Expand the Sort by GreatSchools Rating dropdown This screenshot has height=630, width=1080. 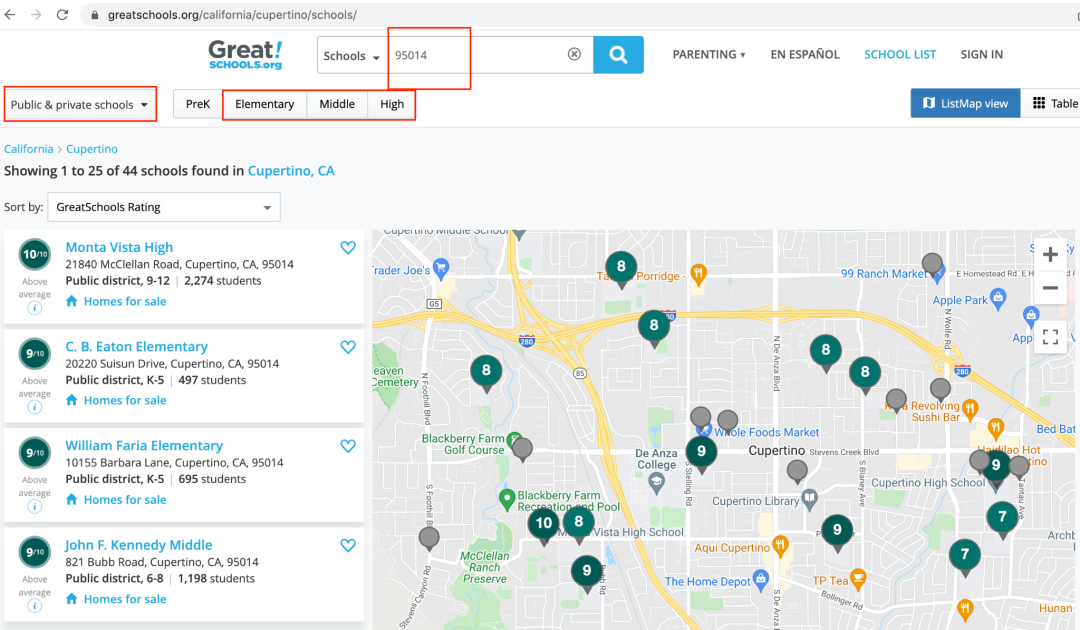pos(164,207)
